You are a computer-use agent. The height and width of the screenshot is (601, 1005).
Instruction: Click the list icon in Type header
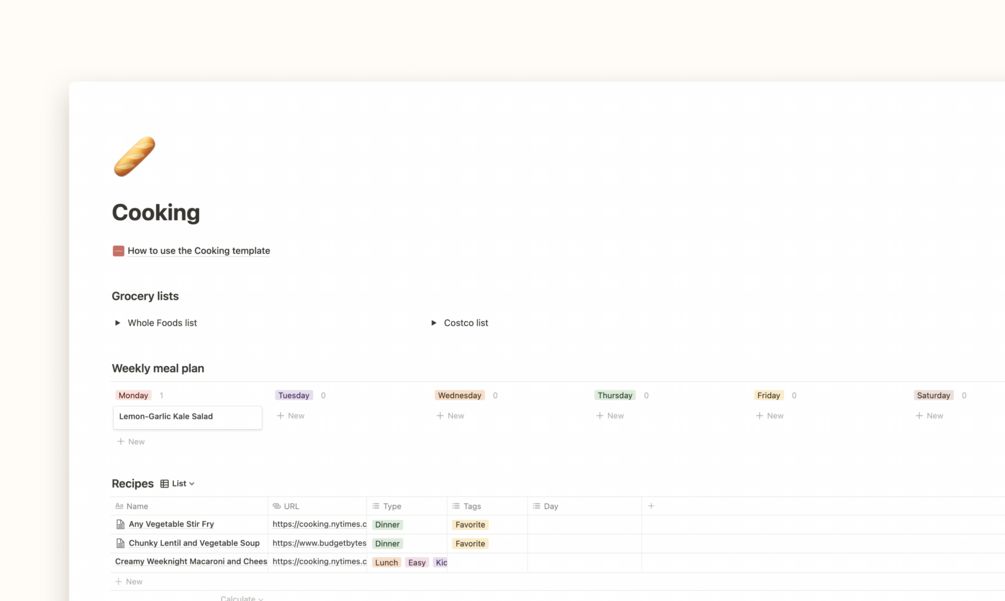[376, 506]
